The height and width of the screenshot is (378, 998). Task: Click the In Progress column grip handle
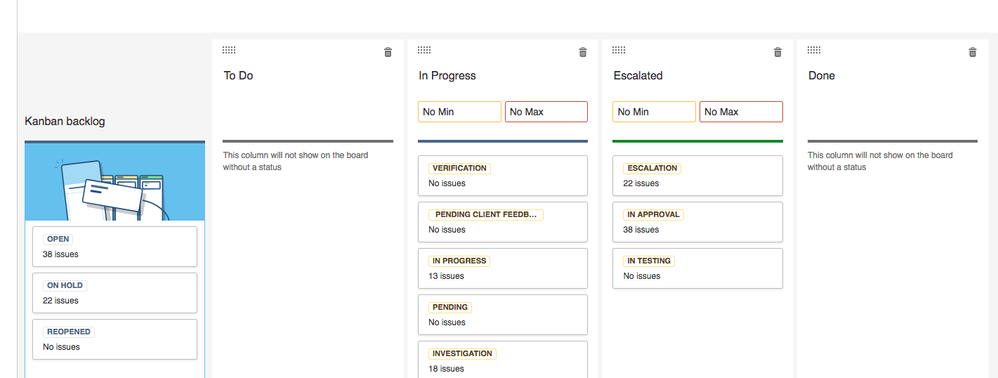[424, 50]
